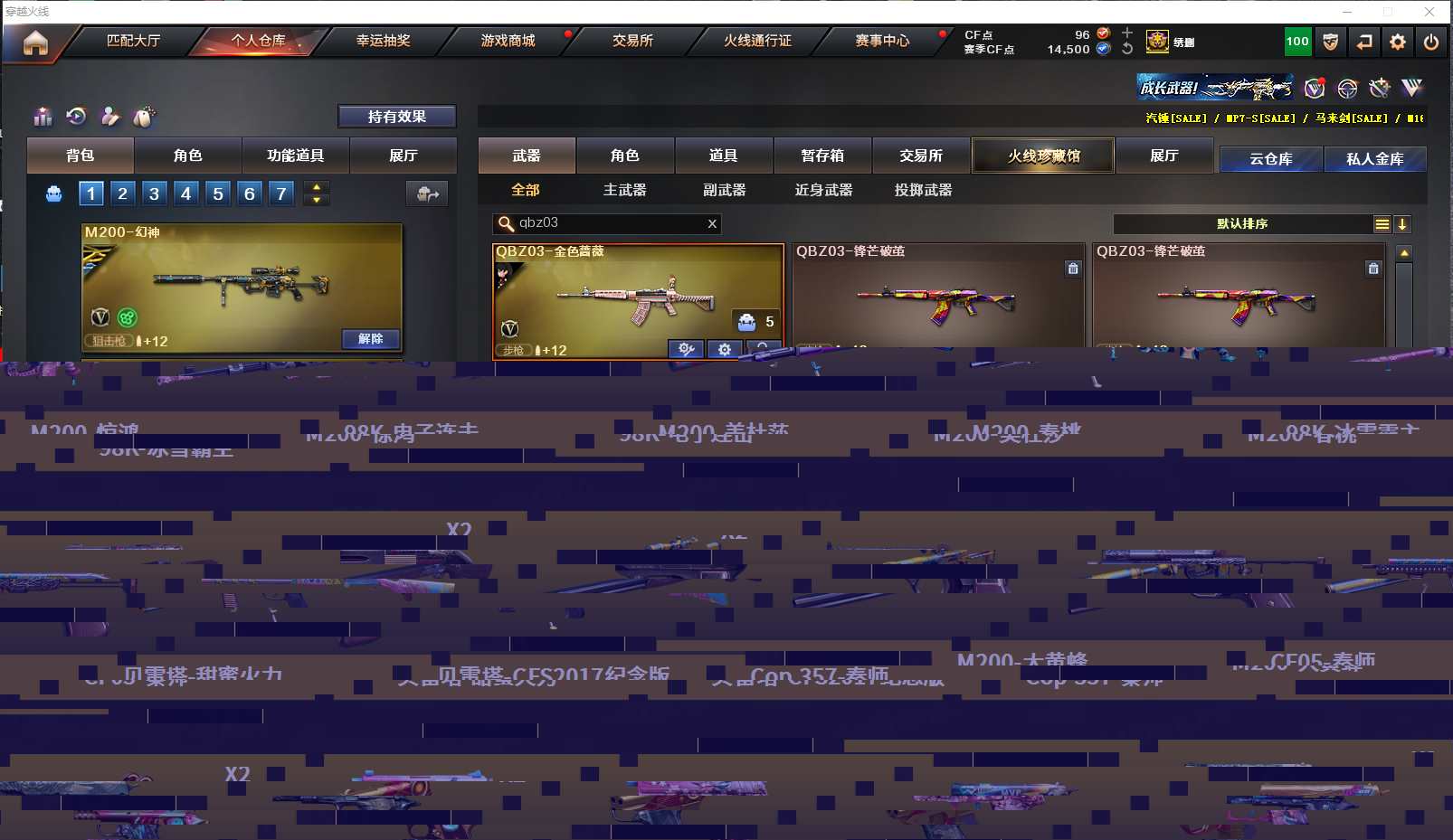Select backpack slot 3
The image size is (1453, 840).
coord(155,193)
